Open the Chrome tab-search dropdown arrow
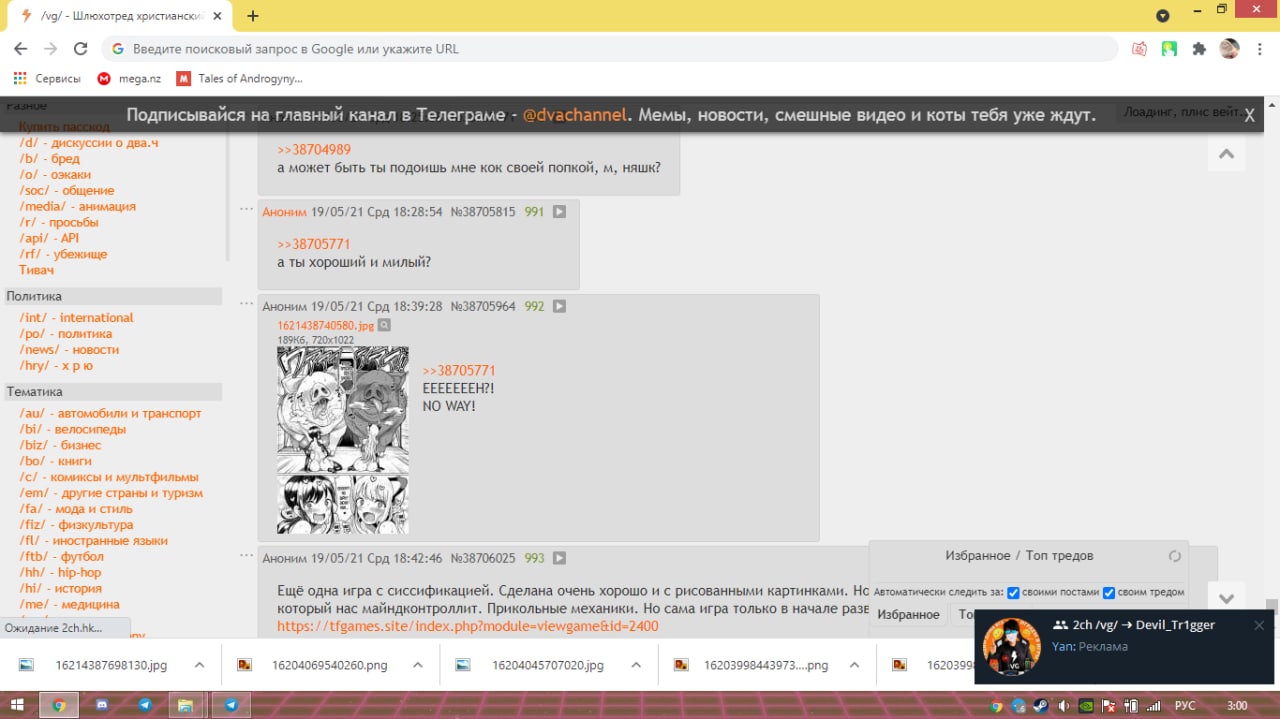Image resolution: width=1280 pixels, height=719 pixels. [x=1162, y=16]
